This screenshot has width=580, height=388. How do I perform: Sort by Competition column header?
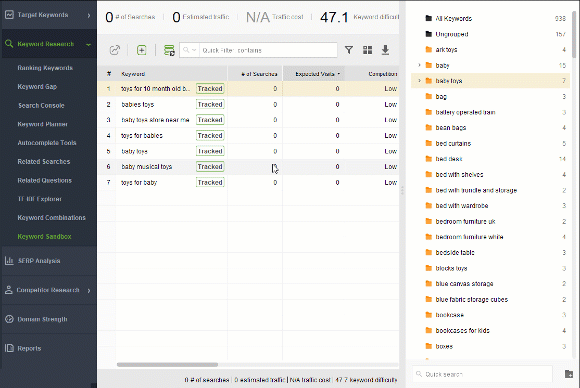[372, 74]
